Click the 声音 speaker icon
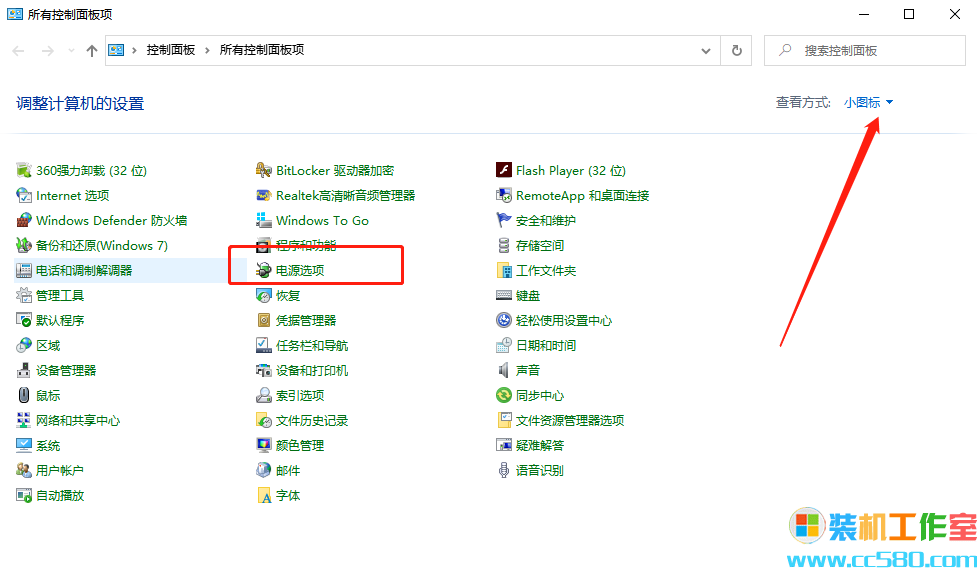Viewport: 977px width, 581px height. (x=503, y=370)
